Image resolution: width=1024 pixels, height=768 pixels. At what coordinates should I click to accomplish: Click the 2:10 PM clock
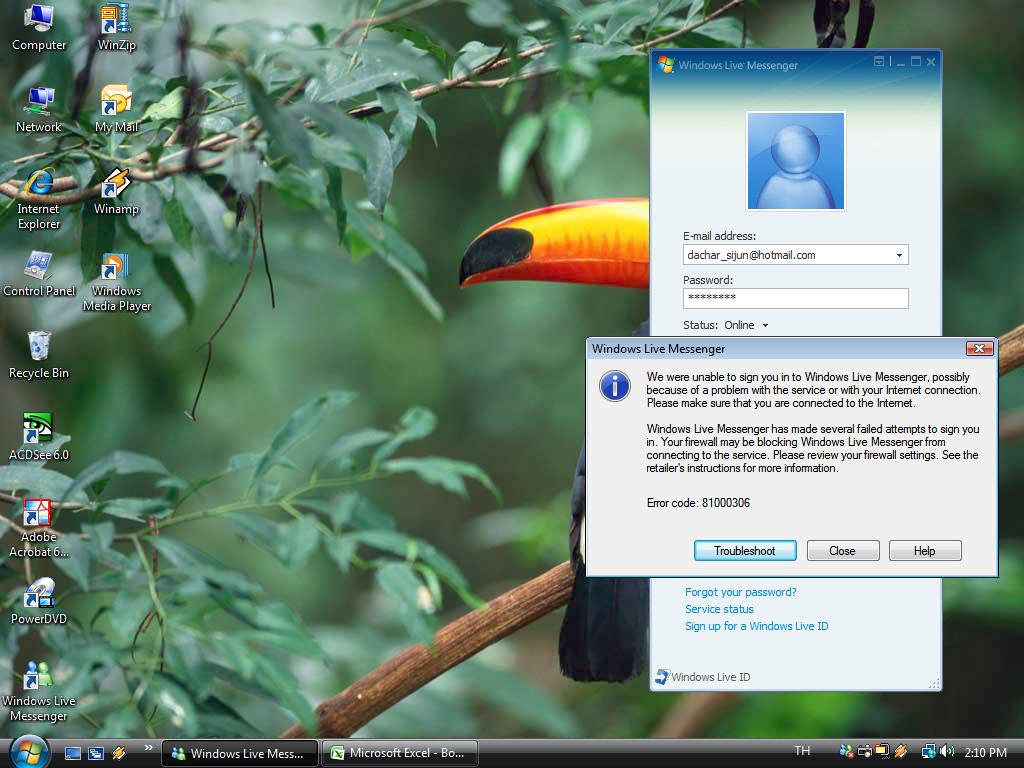[985, 752]
